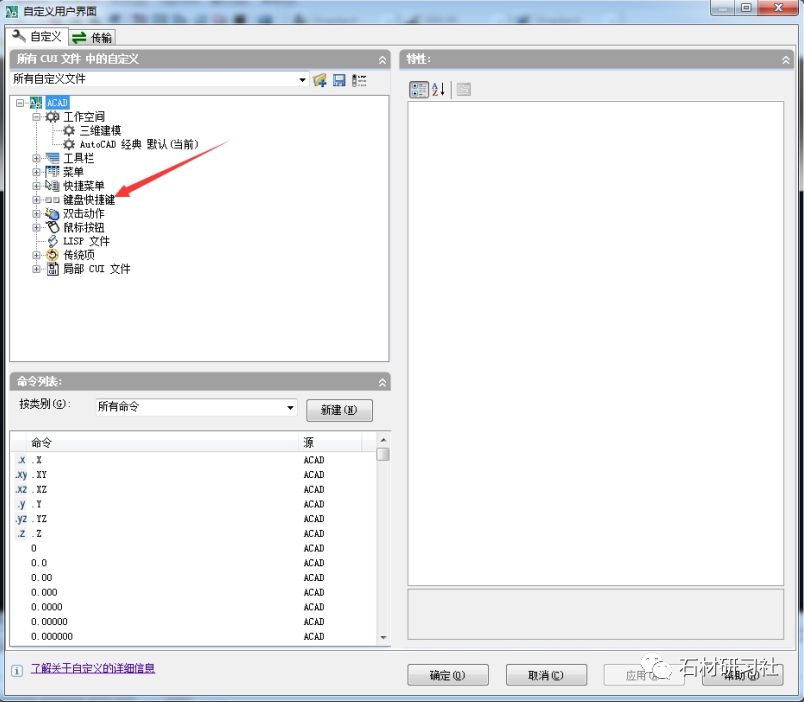This screenshot has width=804, height=702.
Task: Select the 快捷菜单 tree item
Action: [84, 186]
